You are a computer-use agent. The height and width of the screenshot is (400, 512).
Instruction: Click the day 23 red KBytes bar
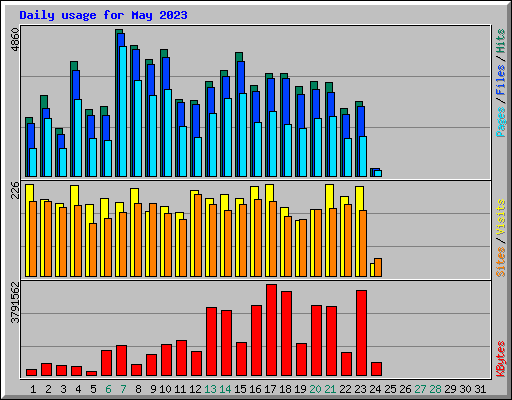coord(361,333)
